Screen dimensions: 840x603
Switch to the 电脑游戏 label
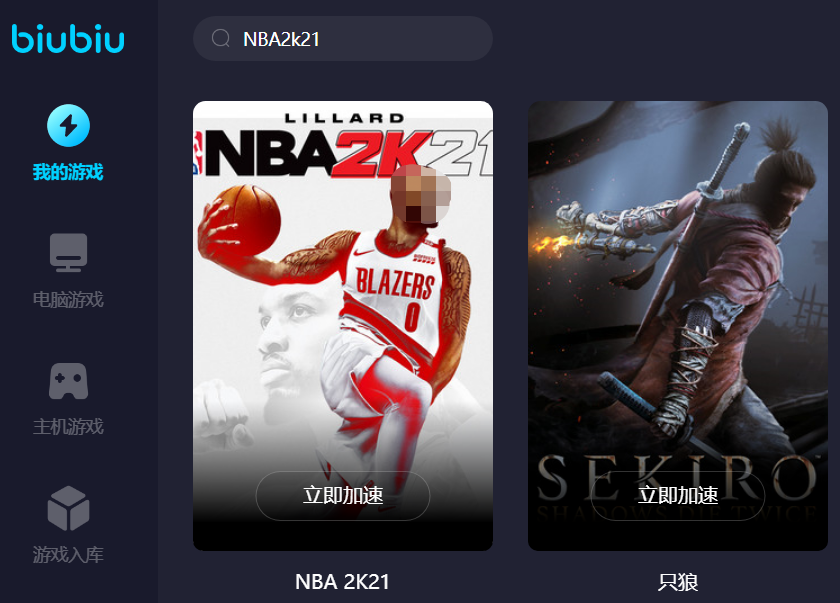pyautogui.click(x=68, y=299)
